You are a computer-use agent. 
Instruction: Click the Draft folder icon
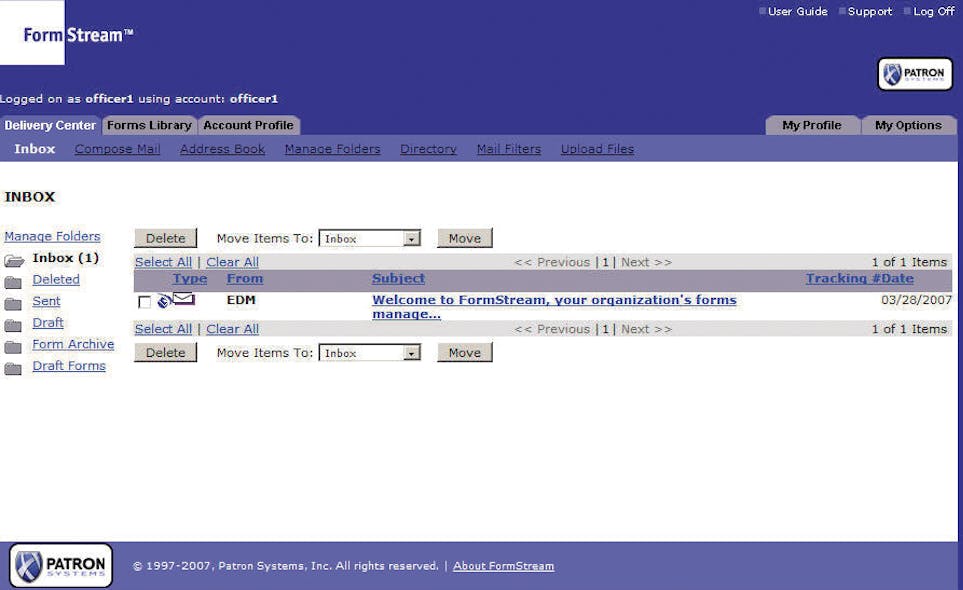(13, 325)
